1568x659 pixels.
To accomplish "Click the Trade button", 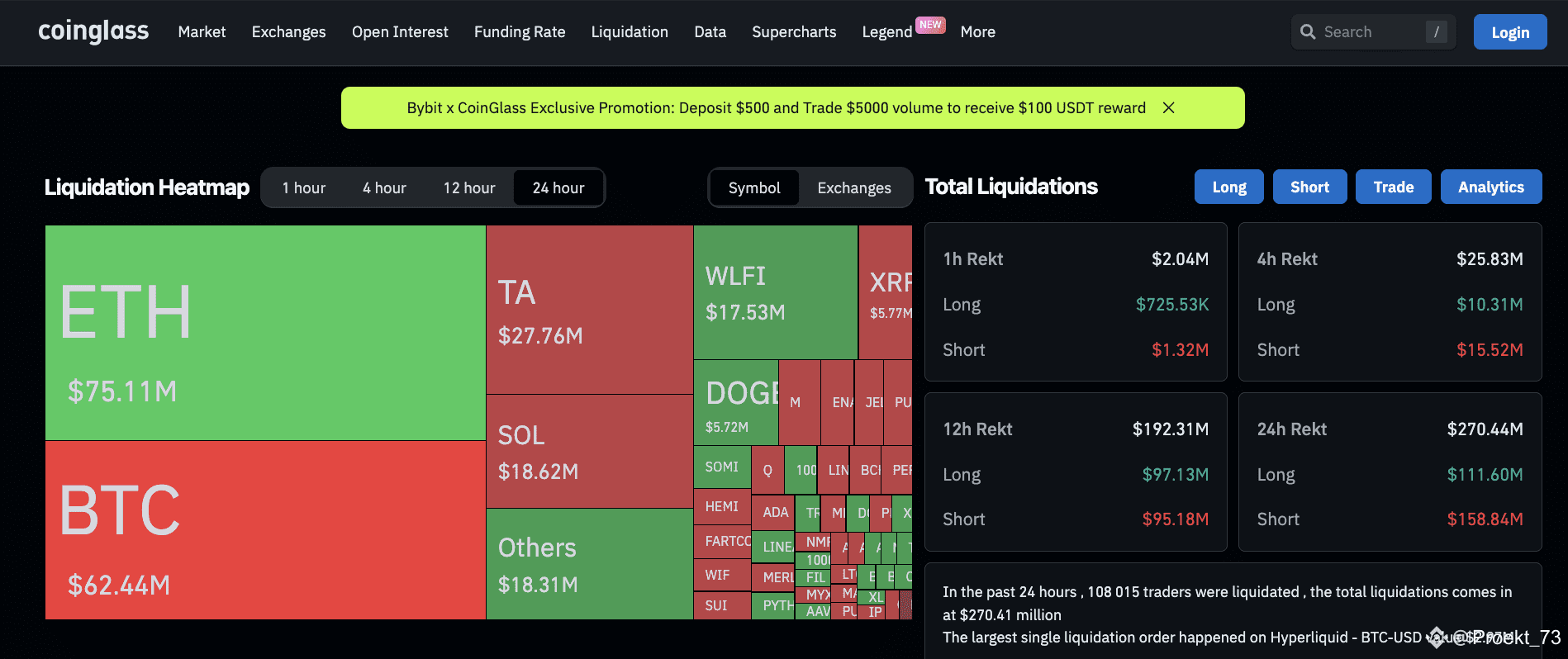I will tap(1394, 187).
